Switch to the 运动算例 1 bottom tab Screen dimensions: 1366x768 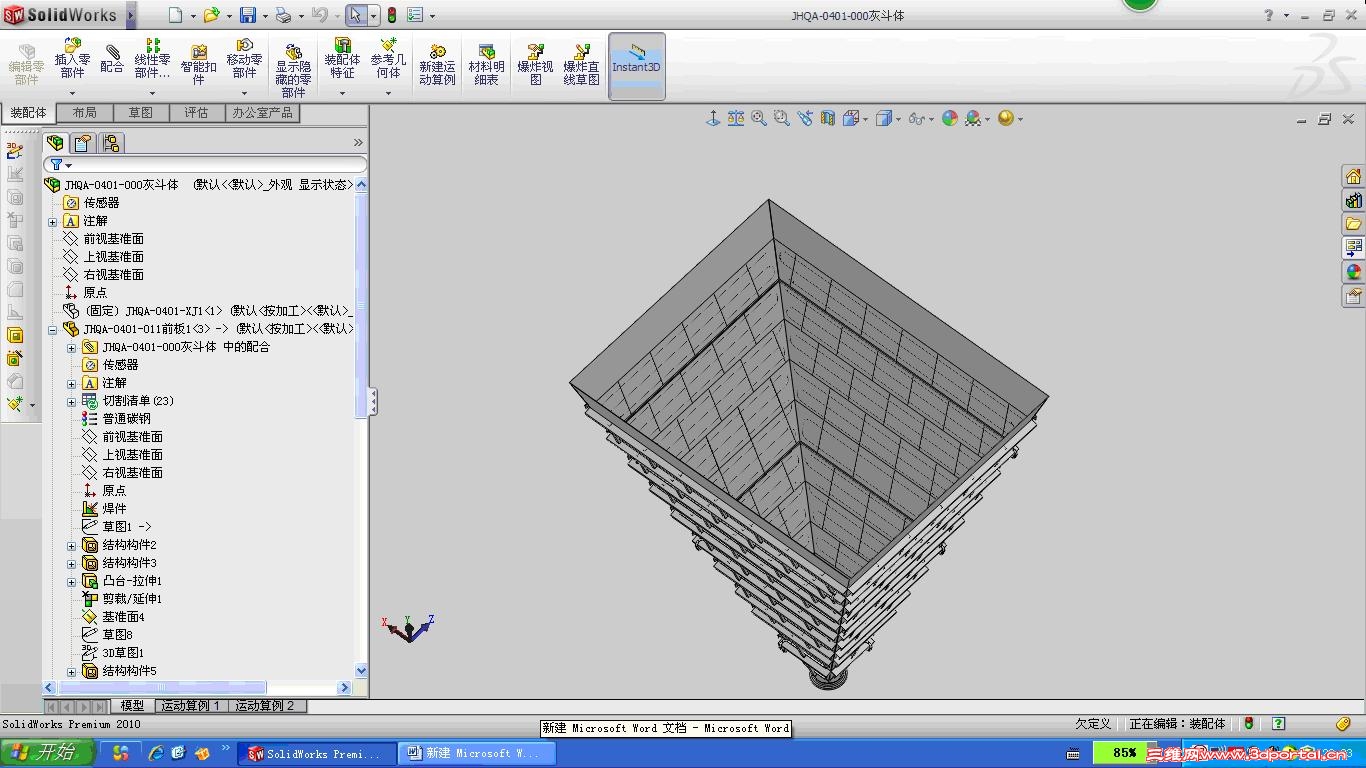click(x=191, y=706)
